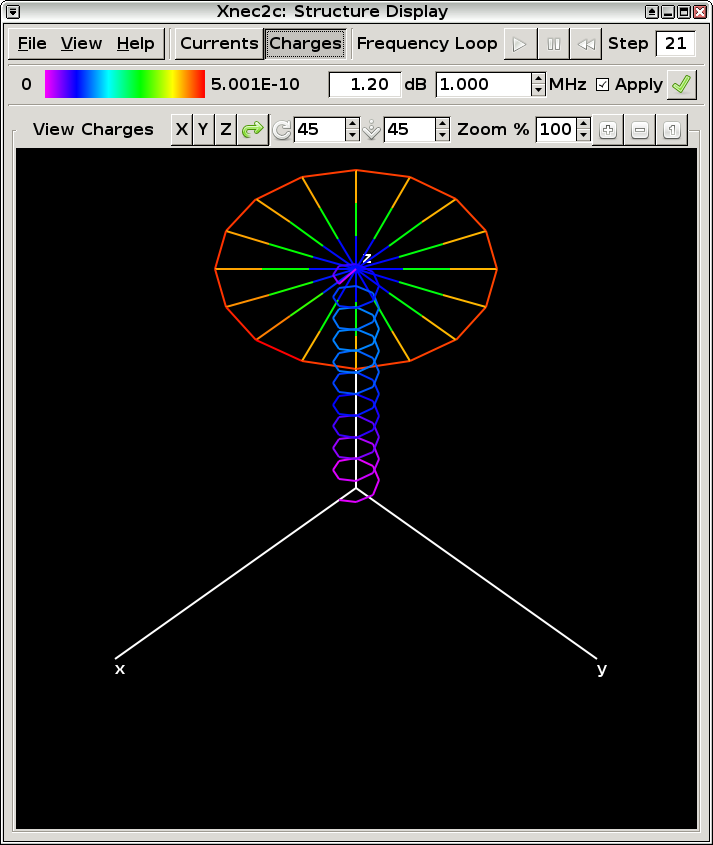Increase the rotation angle spinner
Viewport: 713px width, 845px height.
pos(352,124)
